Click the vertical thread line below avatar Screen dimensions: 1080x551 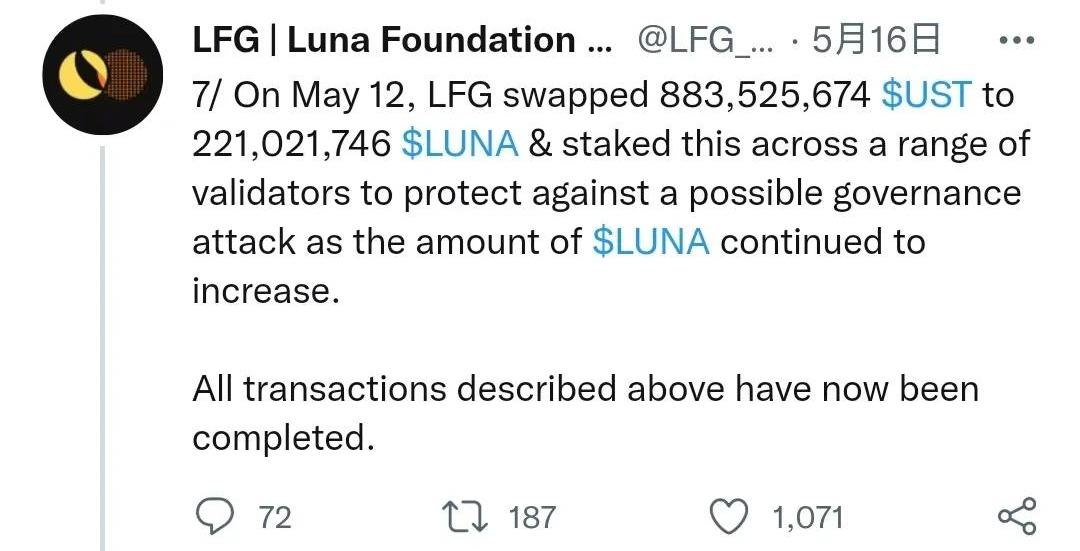coord(101,350)
